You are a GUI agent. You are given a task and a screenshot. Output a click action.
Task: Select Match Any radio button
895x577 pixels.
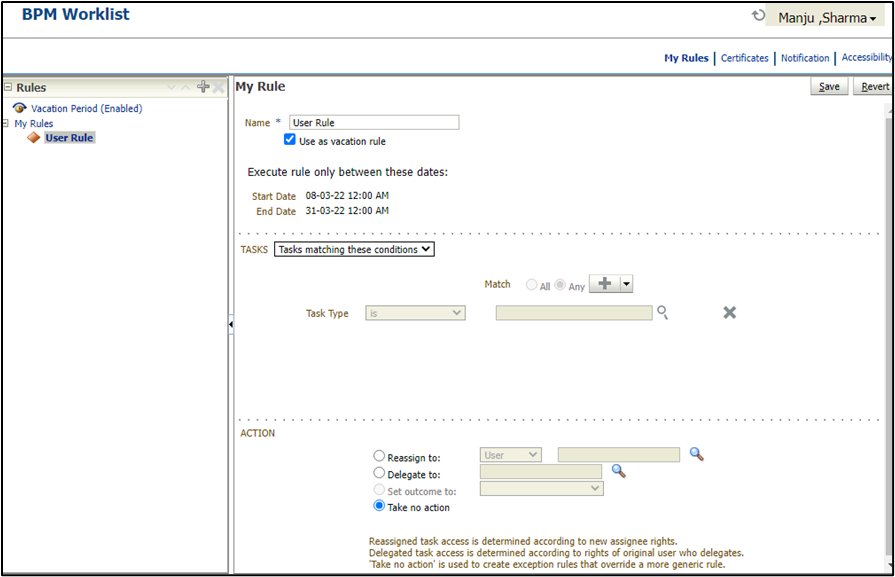pyautogui.click(x=560, y=284)
